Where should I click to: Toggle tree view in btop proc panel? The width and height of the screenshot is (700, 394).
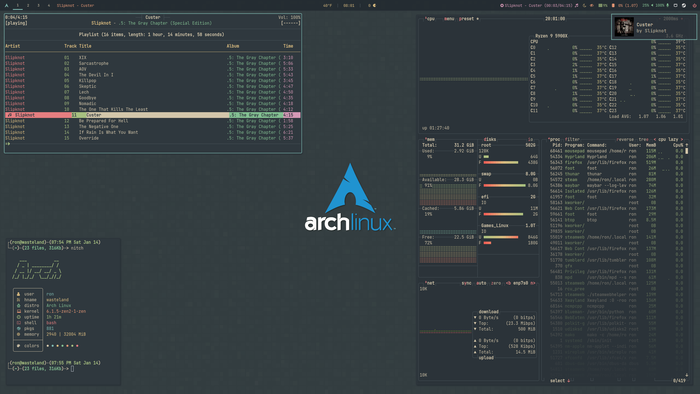644,139
